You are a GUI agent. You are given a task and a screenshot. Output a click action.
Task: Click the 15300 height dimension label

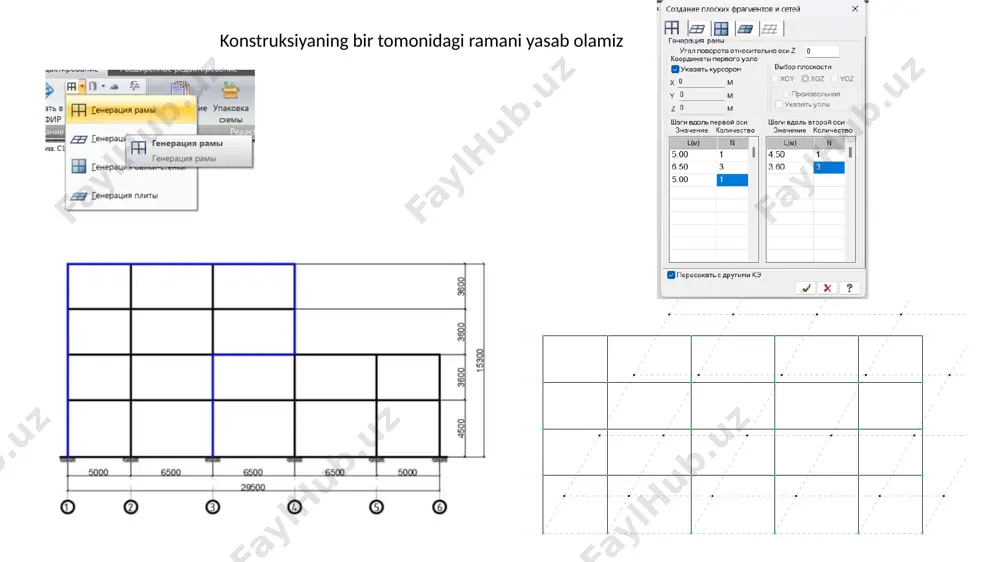click(x=480, y=360)
